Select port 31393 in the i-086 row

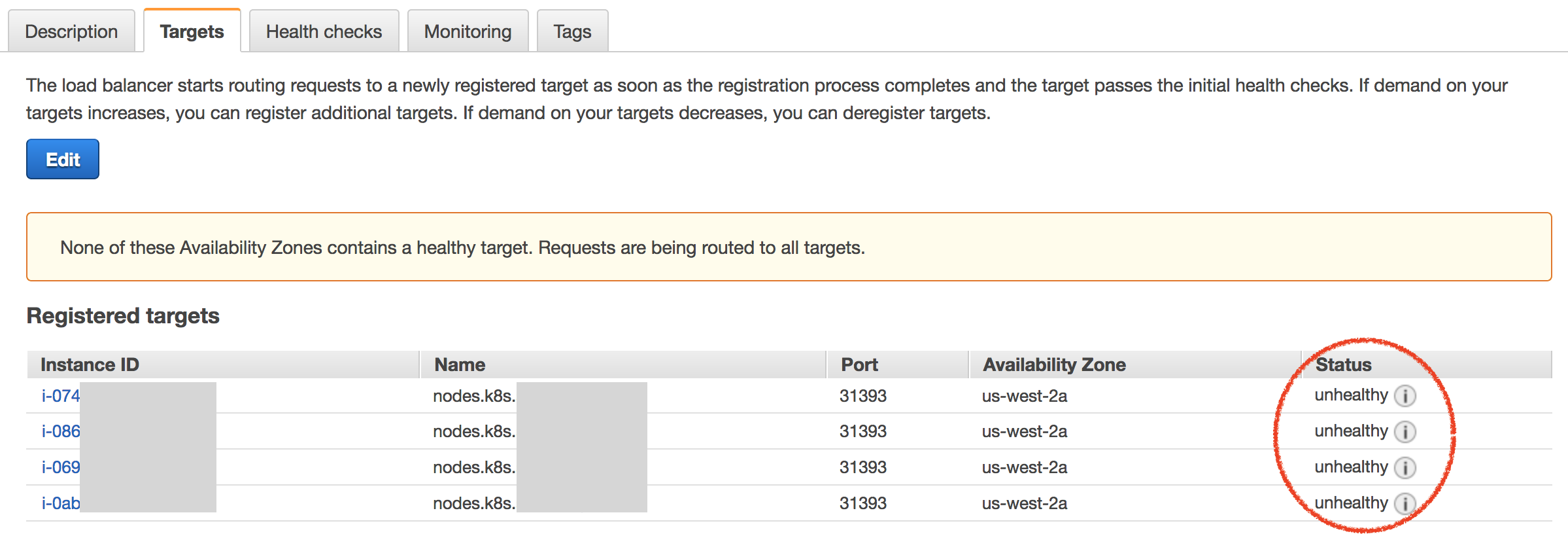coord(863,432)
